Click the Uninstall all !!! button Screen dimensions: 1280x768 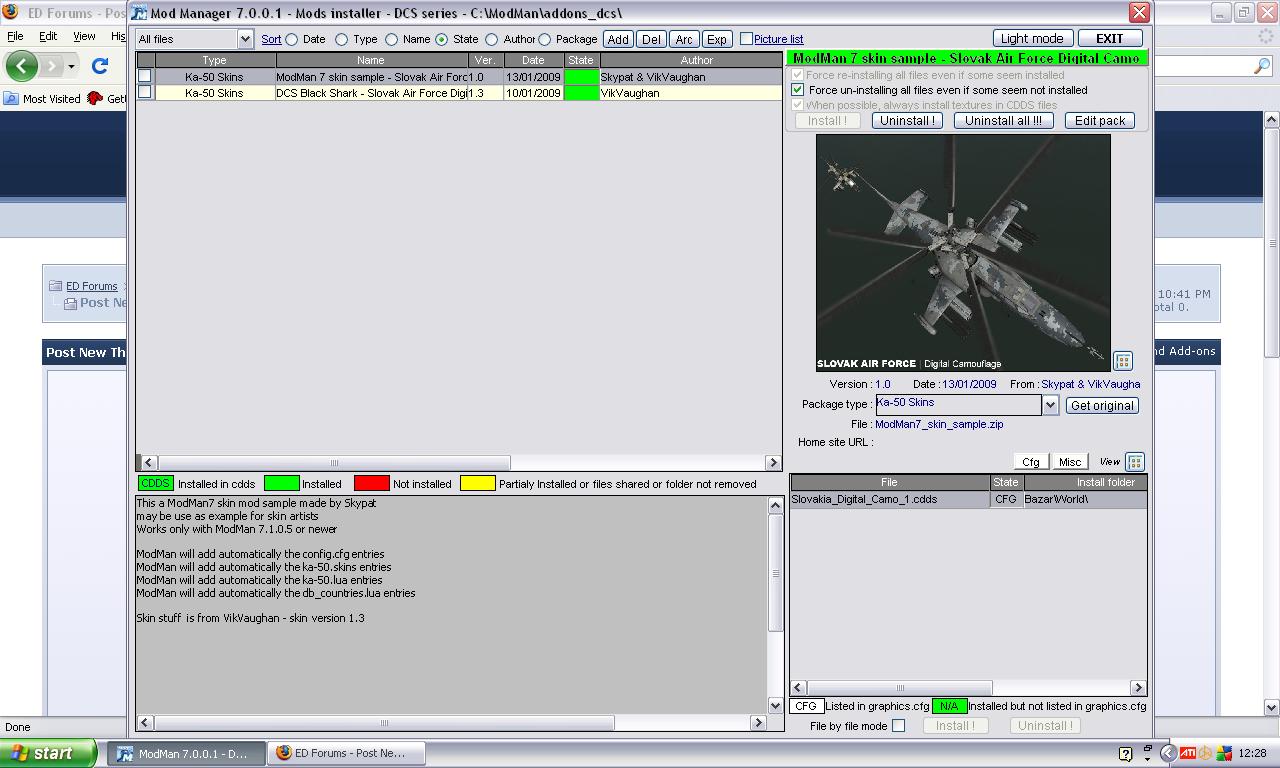click(1003, 120)
